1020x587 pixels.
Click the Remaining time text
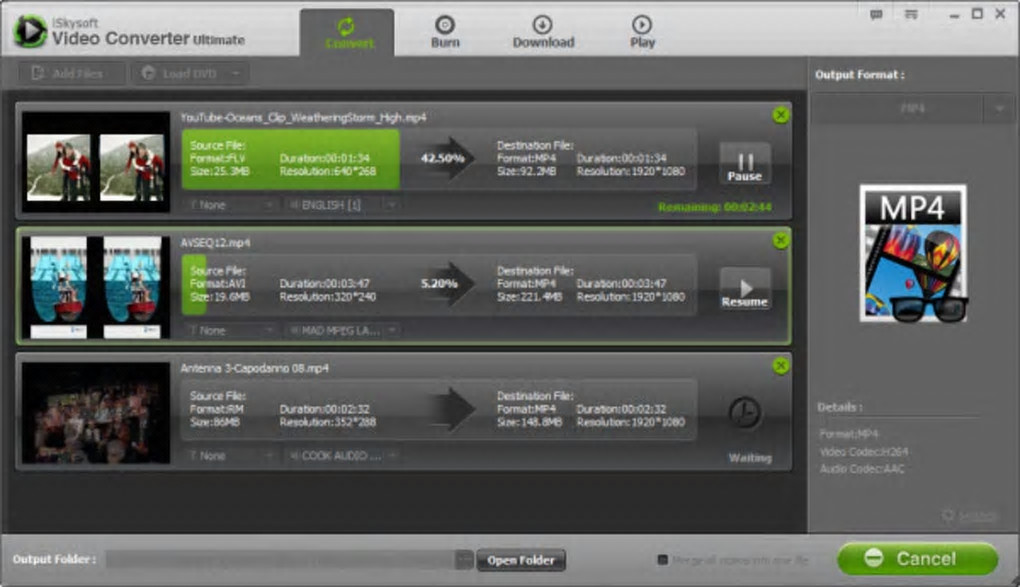714,207
